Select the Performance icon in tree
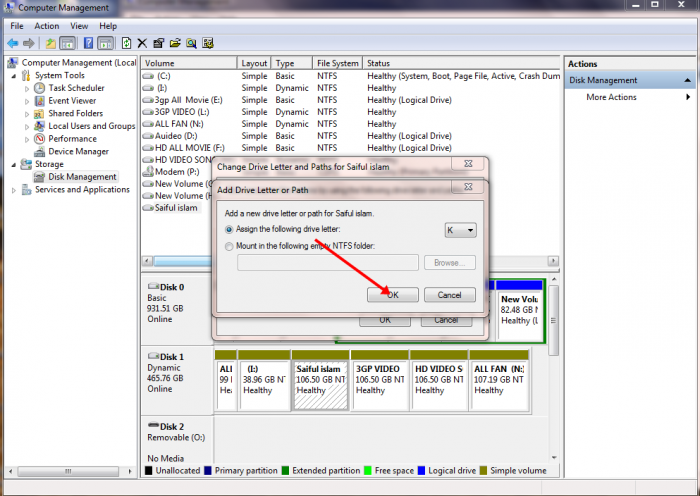The image size is (700, 496). click(40, 139)
